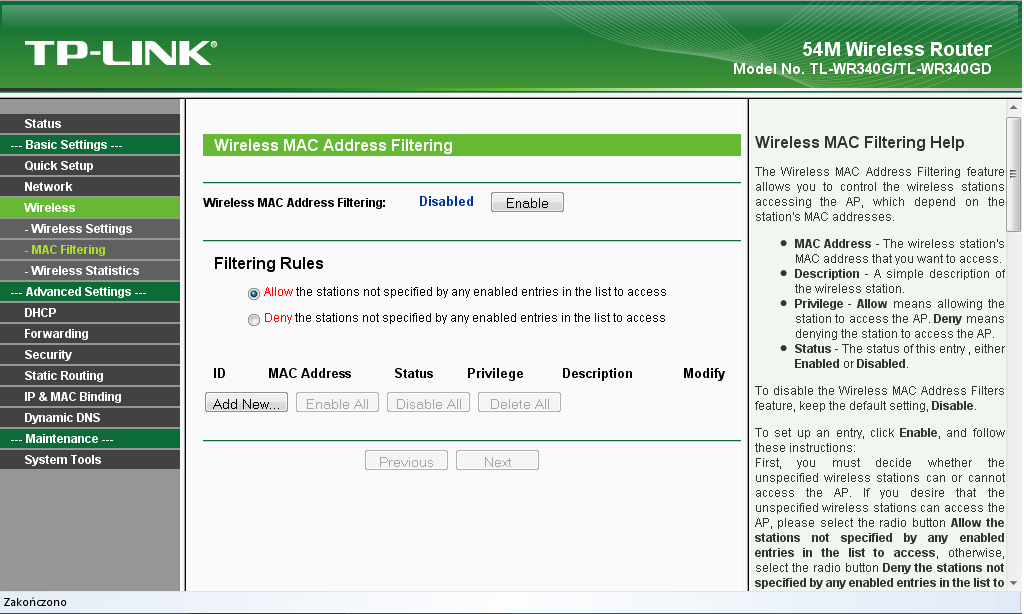Click the Filtering Rules heading
The image size is (1024, 614).
pos(268,263)
